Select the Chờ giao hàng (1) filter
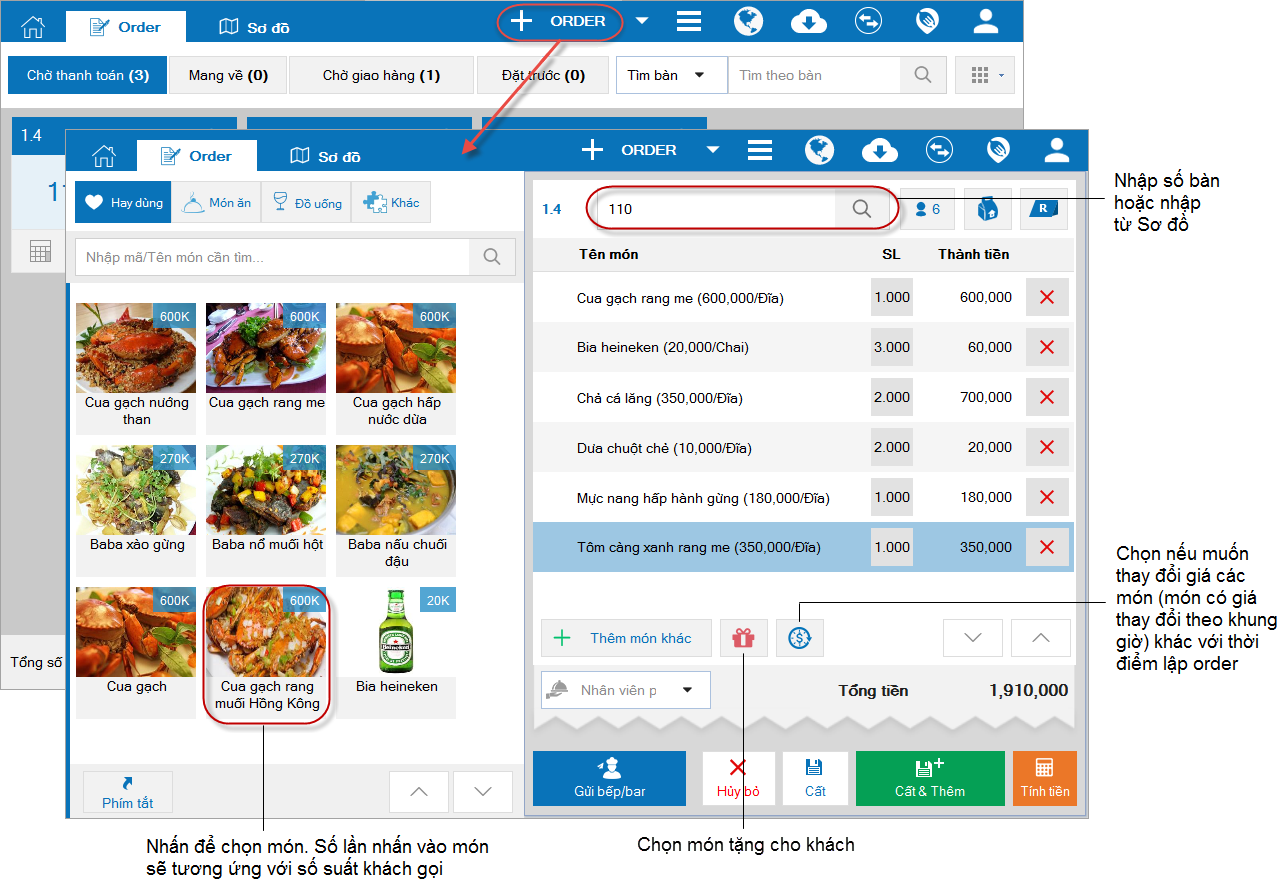 (381, 75)
